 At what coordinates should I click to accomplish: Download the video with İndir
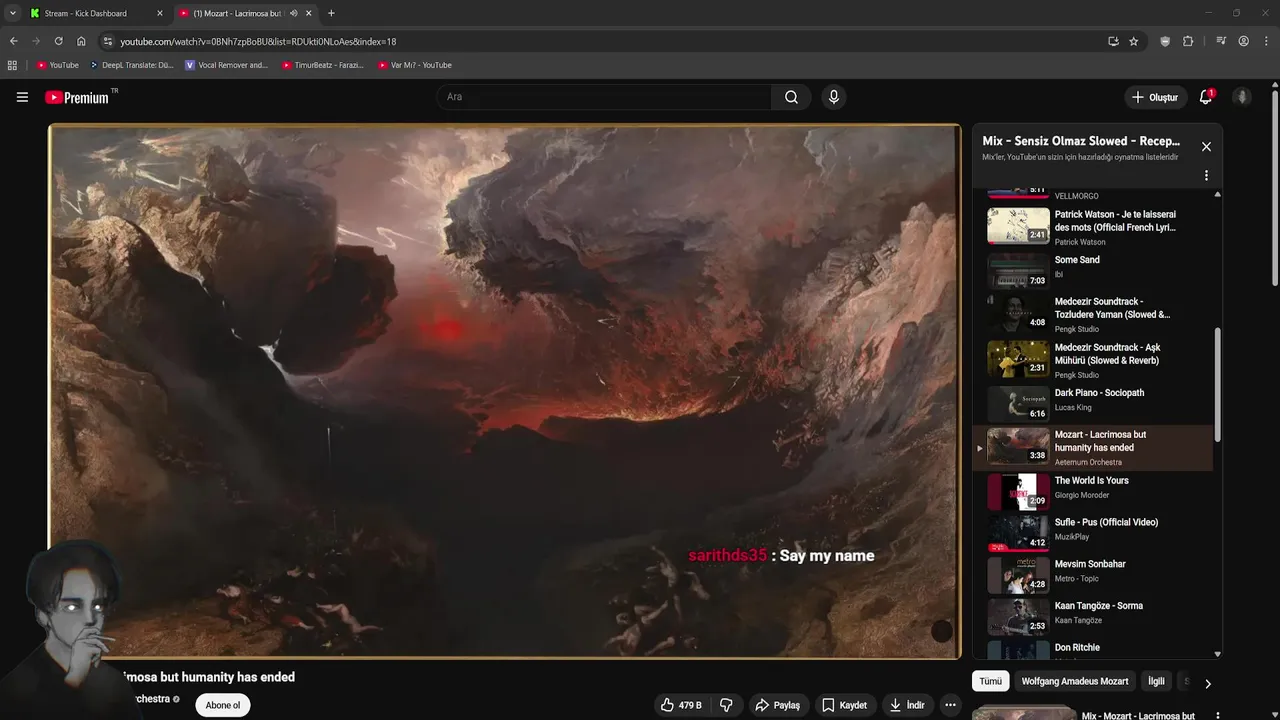coord(907,705)
